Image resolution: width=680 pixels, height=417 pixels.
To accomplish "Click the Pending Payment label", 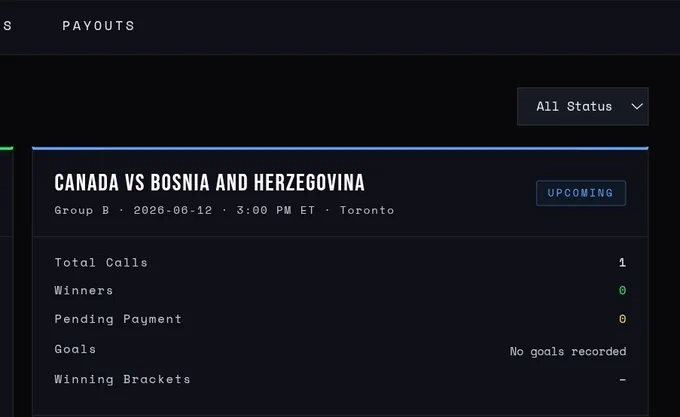I will click(118, 319).
